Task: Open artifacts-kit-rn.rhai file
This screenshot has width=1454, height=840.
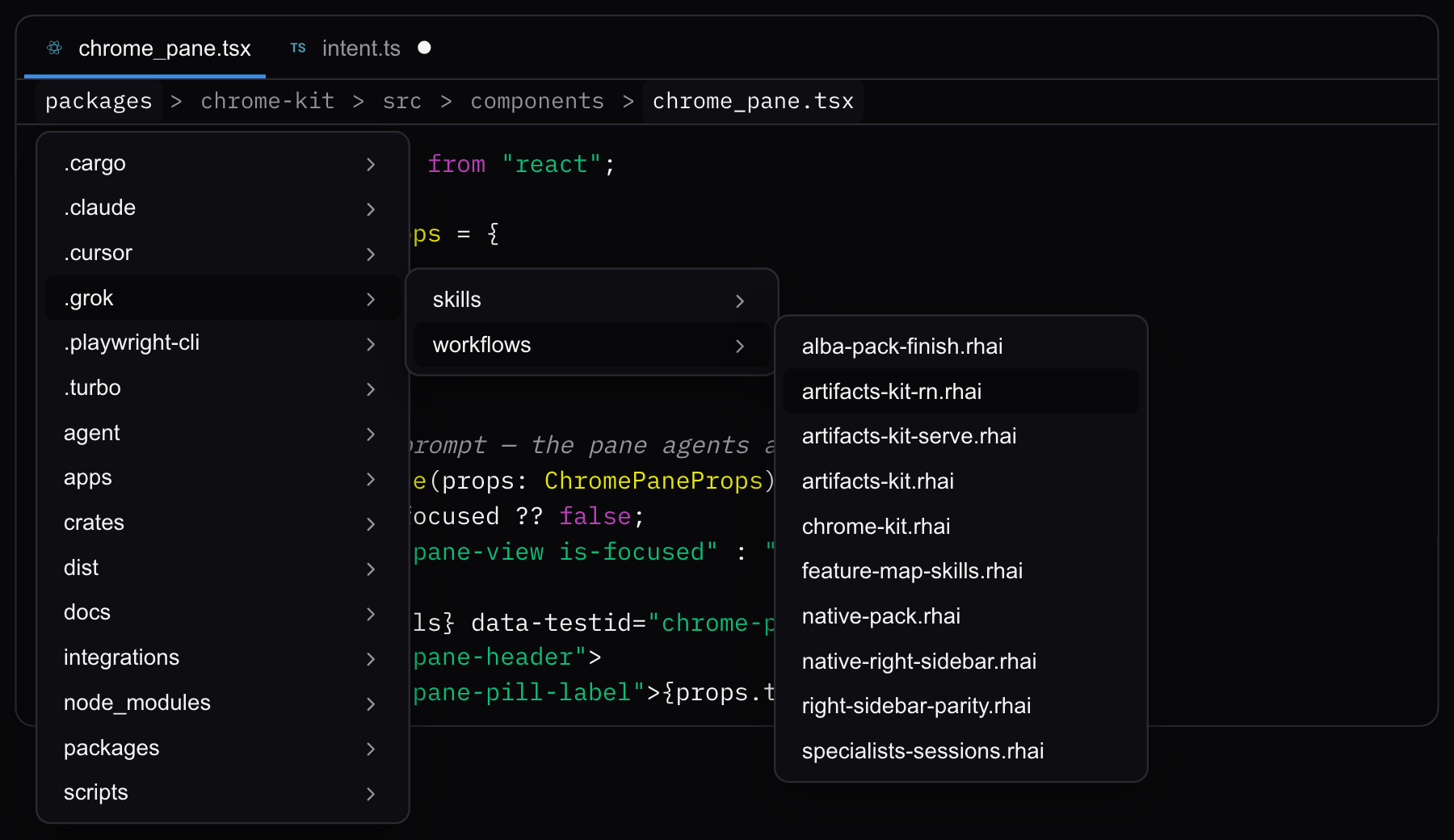Action: point(961,392)
